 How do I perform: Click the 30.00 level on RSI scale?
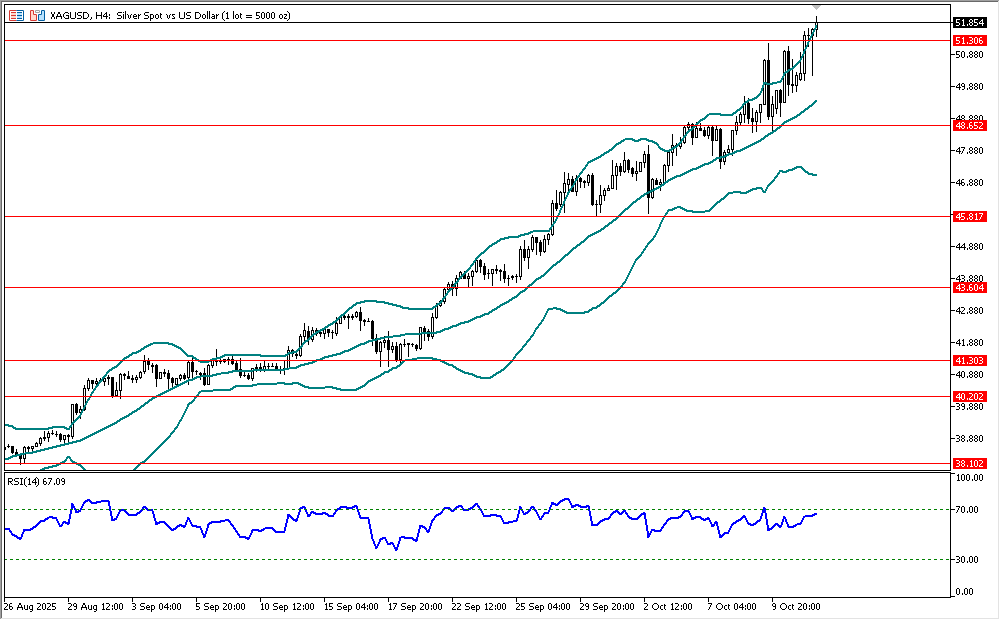968,559
